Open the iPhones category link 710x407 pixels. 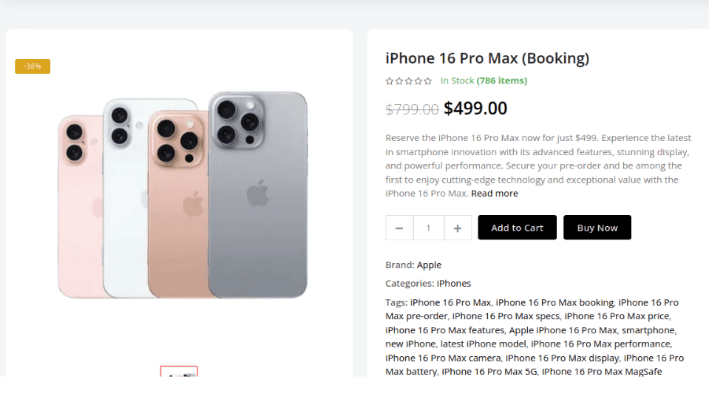click(454, 283)
